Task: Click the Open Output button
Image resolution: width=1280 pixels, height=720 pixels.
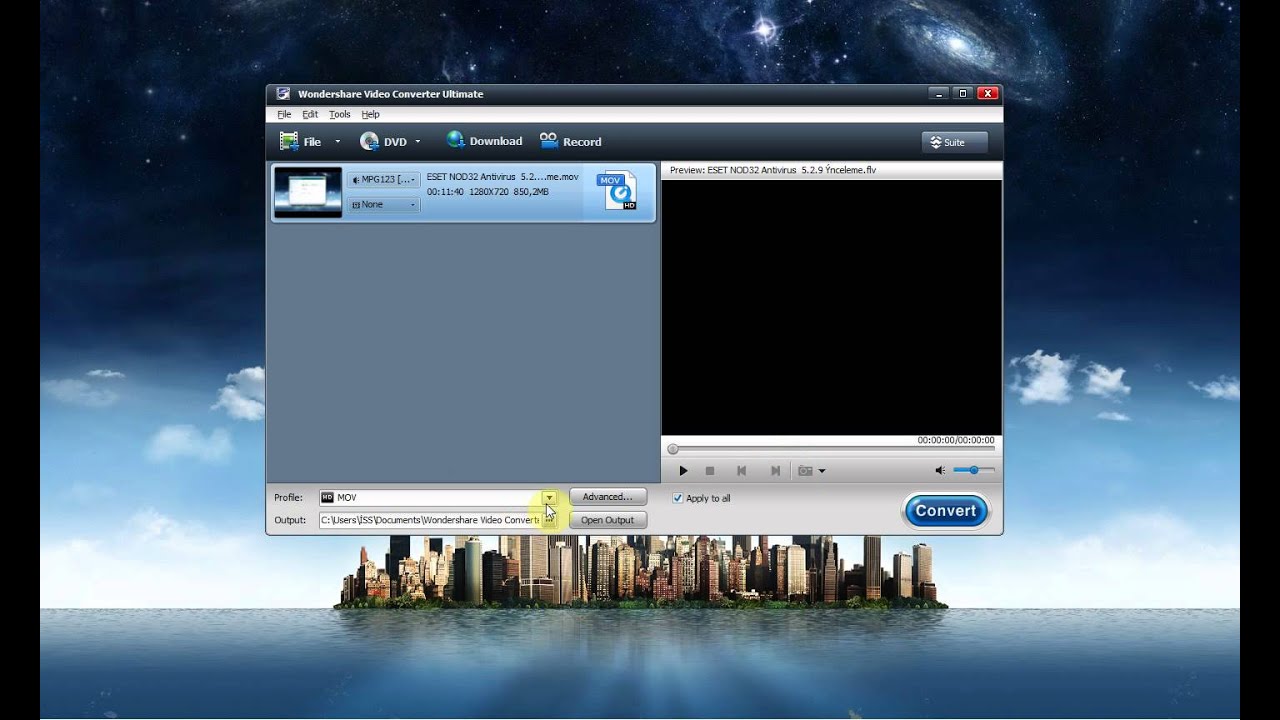Action: tap(608, 520)
